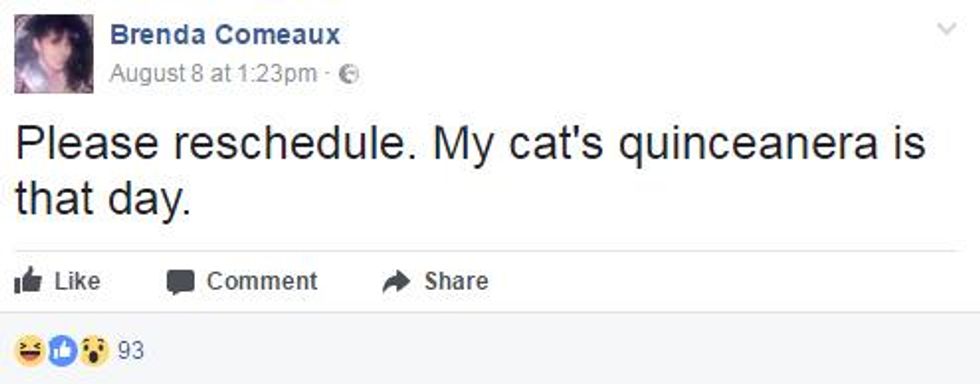Viewport: 980px width, 384px height.
Task: Click the 'that day.' text line
Action: [x=102, y=200]
